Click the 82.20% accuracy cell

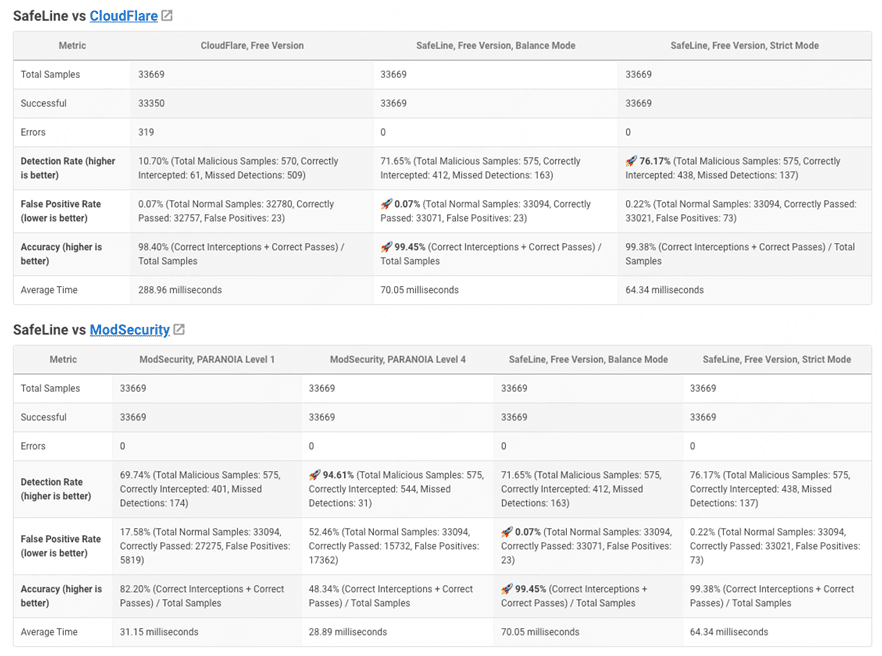[206, 596]
